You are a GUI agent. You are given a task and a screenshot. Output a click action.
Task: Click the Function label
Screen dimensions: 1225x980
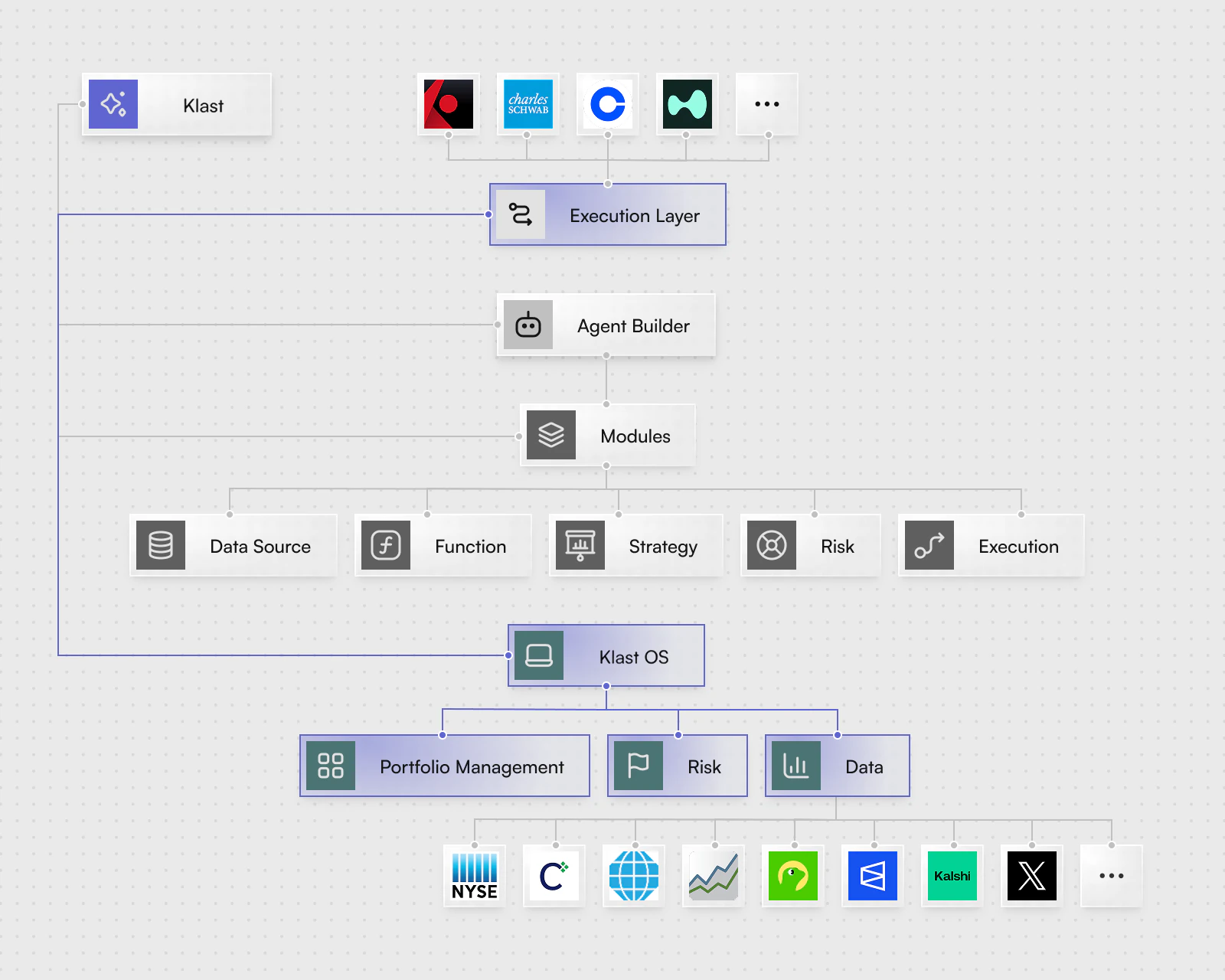pyautogui.click(x=471, y=547)
